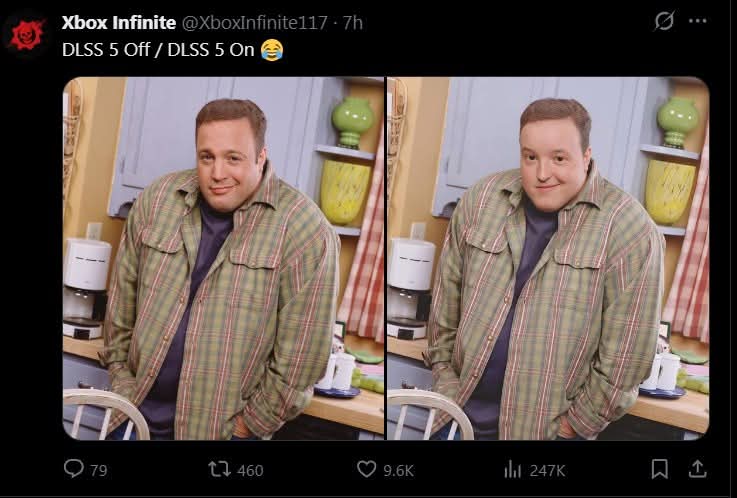The width and height of the screenshot is (737, 498).
Task: Open the right DLSS 5 On image
Action: pyautogui.click(x=548, y=258)
